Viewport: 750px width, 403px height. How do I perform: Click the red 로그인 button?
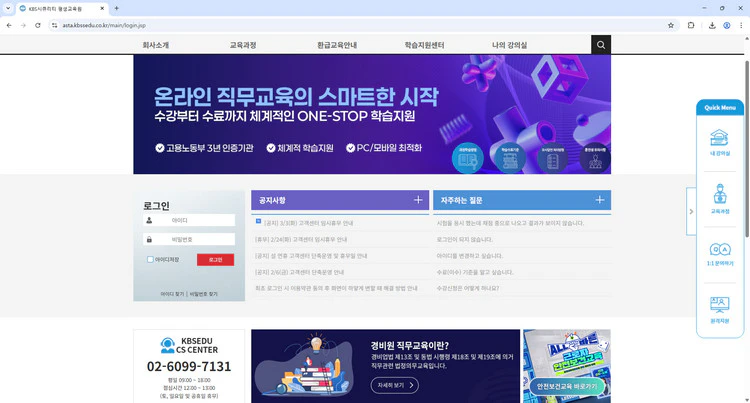(x=215, y=260)
